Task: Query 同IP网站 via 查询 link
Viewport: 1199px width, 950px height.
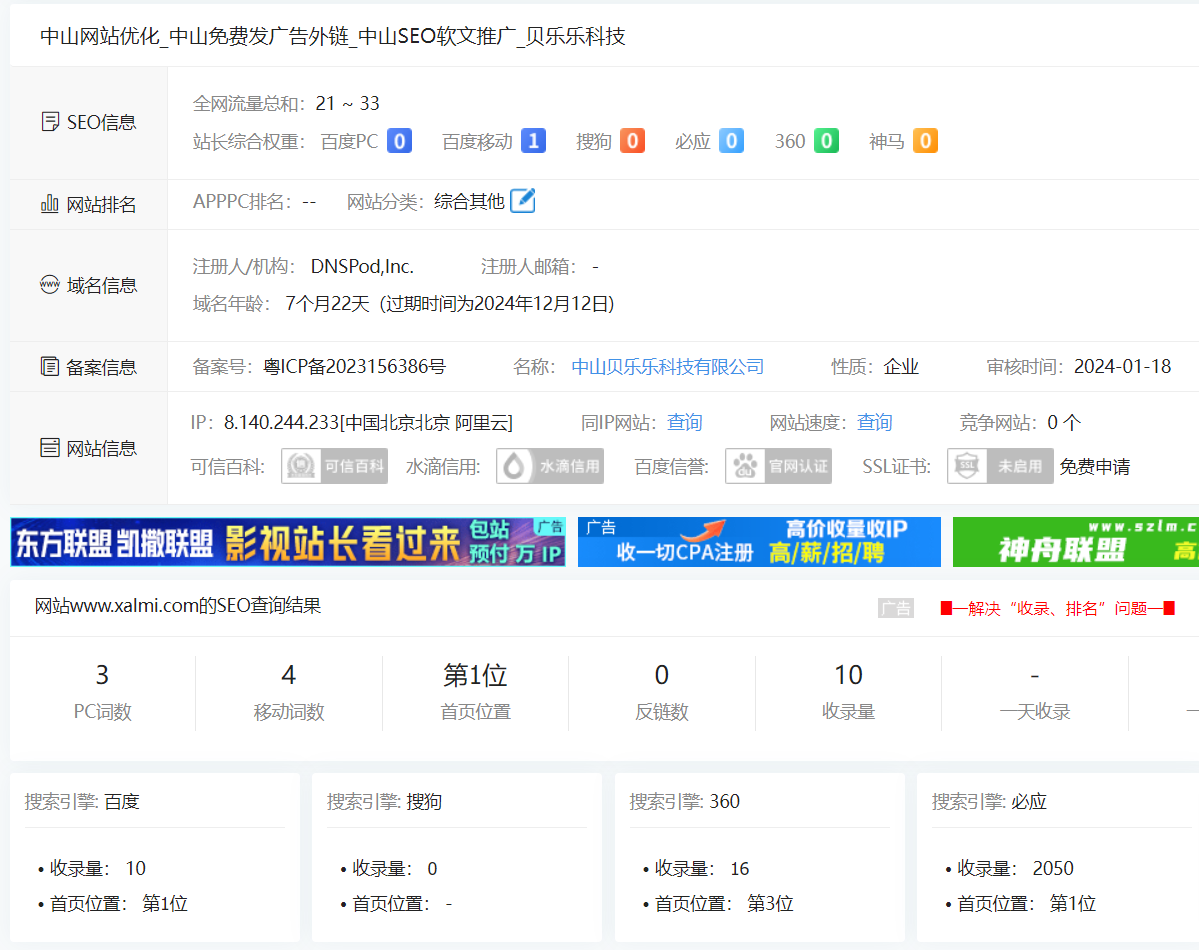Action: point(684,422)
